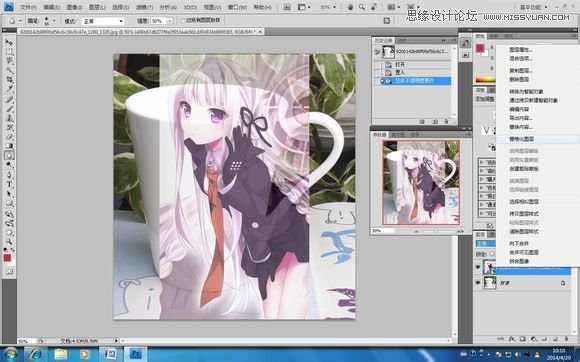Open 基本功能 workspace switcher

pyautogui.click(x=533, y=7)
